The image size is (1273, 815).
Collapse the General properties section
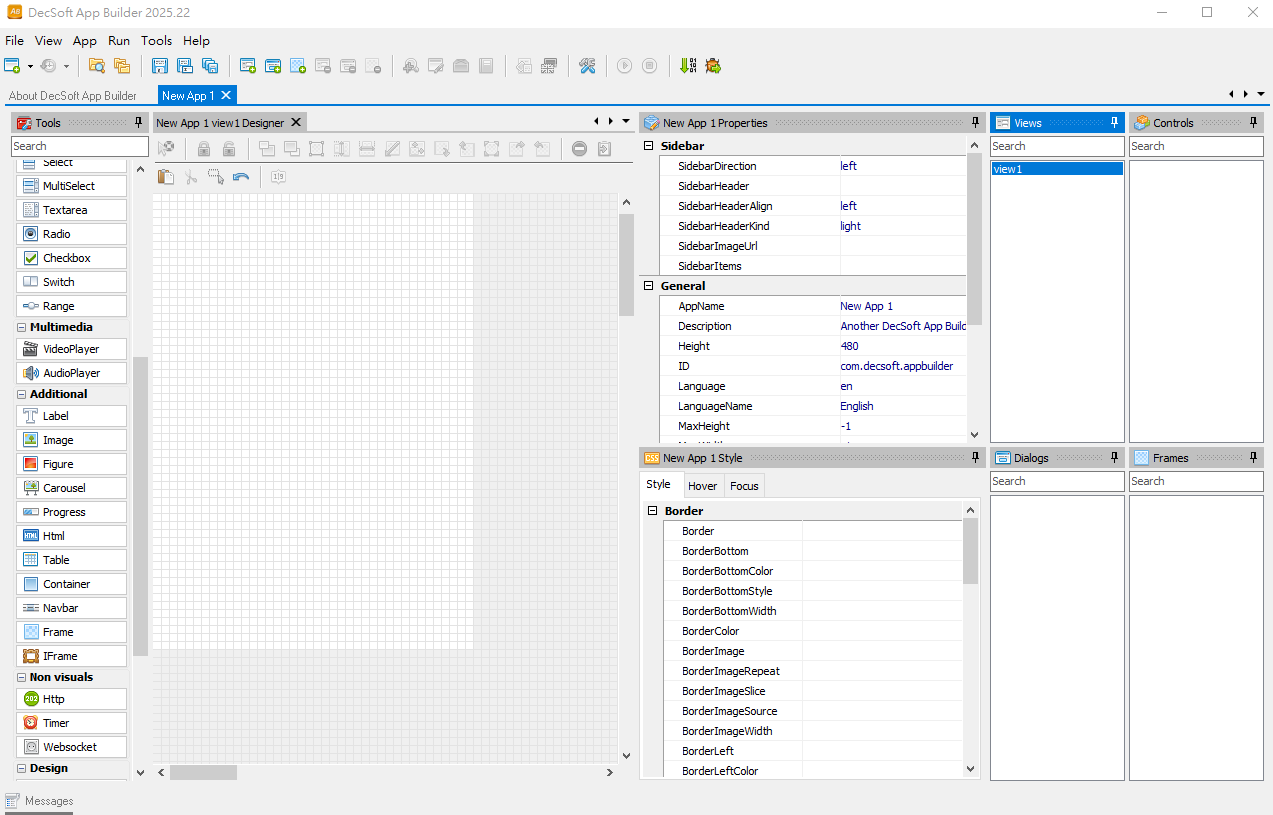pyautogui.click(x=649, y=286)
